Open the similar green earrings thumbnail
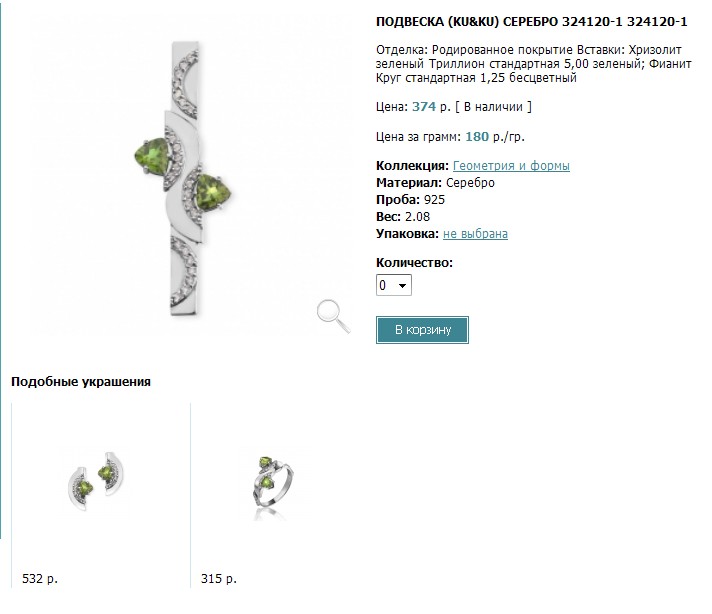The image size is (712, 614). [100, 484]
